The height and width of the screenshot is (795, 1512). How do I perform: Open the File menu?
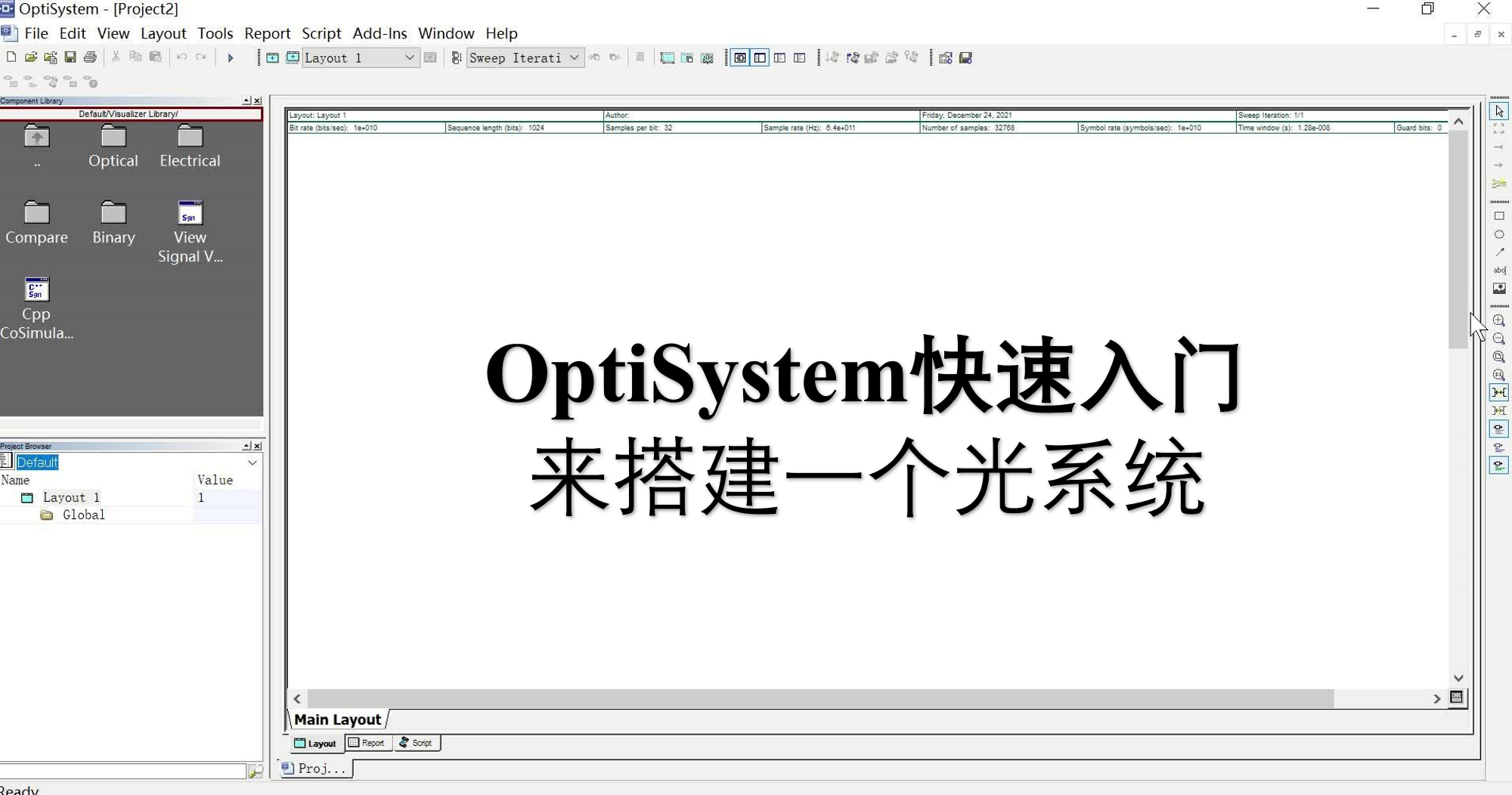pos(36,33)
